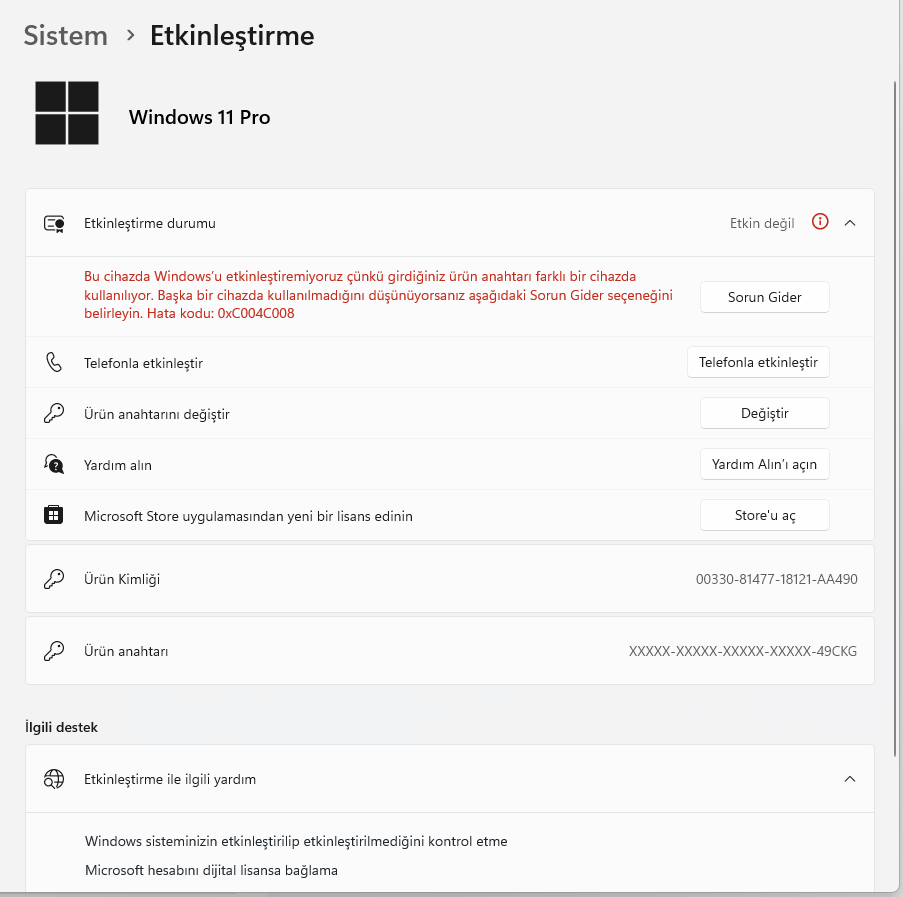Click the help chat icon beside Yardım alın
This screenshot has width=903, height=897.
pos(54,464)
